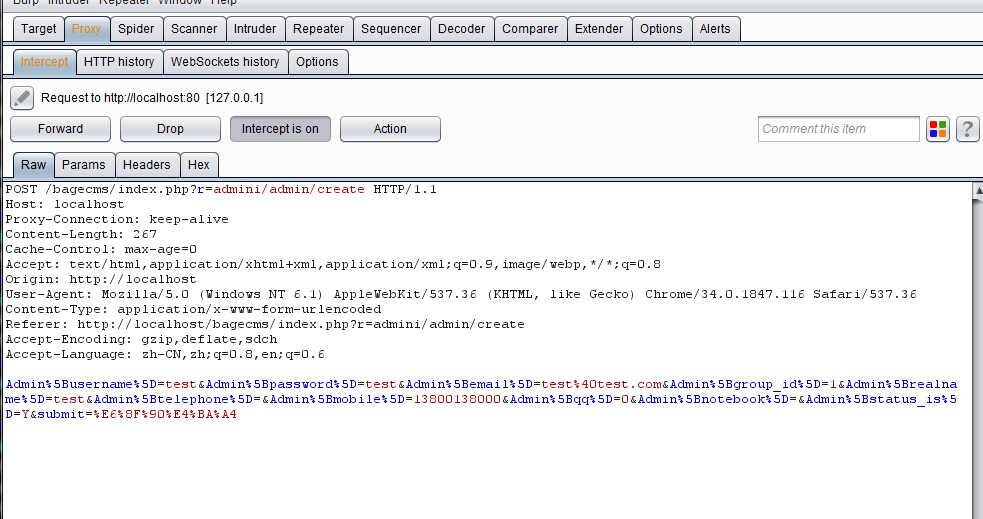The width and height of the screenshot is (983, 519).
Task: Click the Origin: http://localhost line
Action: 100,280
